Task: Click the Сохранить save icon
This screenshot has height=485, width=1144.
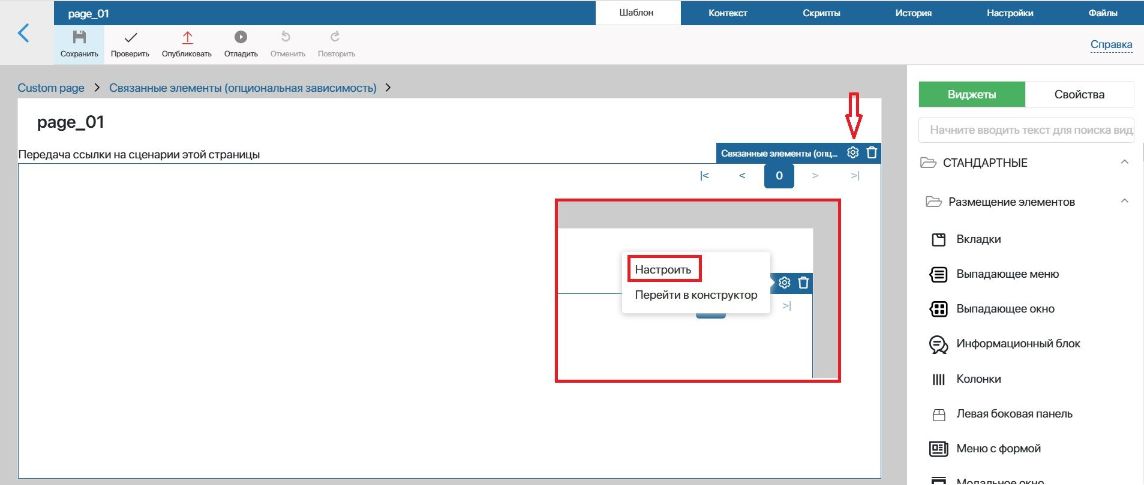Action: 79,37
